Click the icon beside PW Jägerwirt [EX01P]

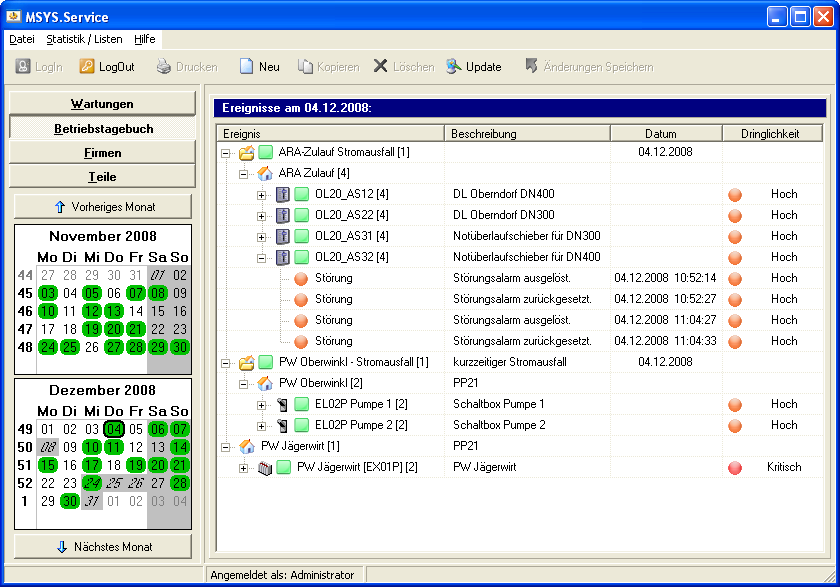coord(265,467)
